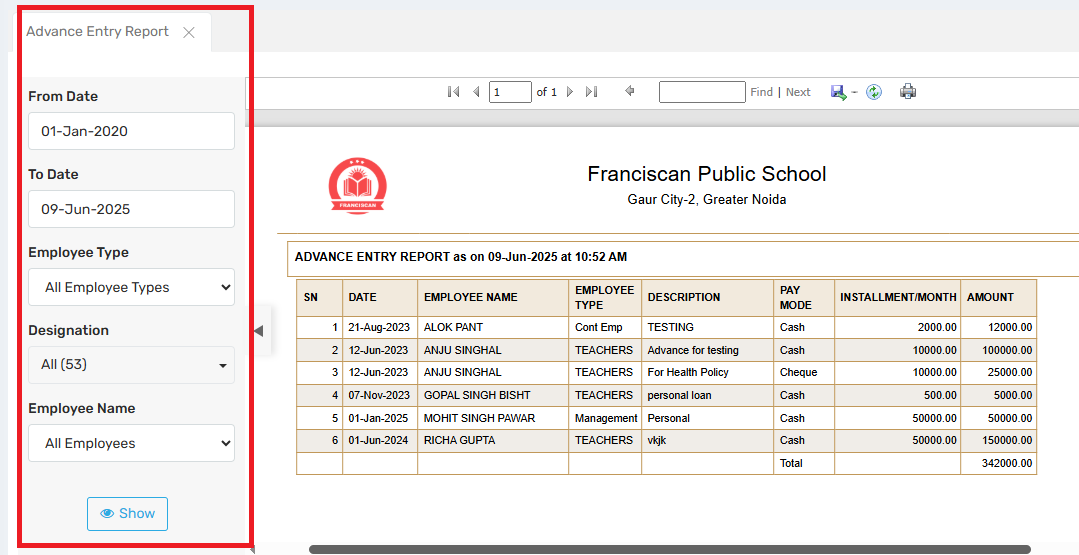
Task: Click the 150000.00 amount cell
Action: point(998,440)
